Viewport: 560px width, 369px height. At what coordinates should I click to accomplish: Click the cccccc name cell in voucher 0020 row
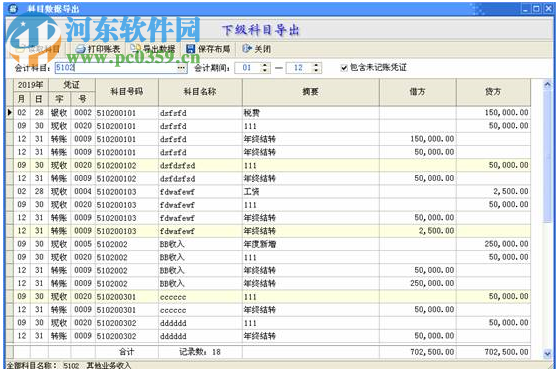click(200, 296)
